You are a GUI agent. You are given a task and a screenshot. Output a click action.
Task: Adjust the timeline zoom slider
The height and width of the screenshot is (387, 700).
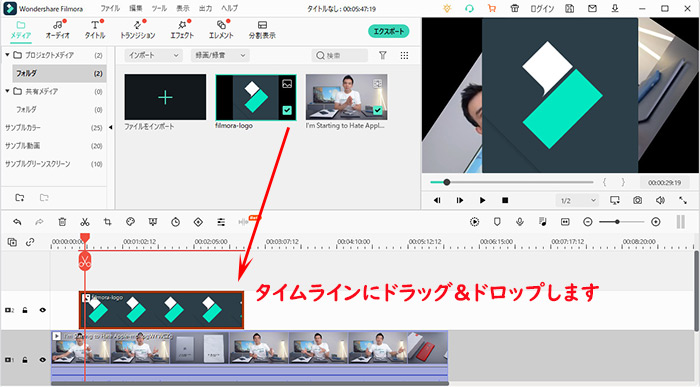pos(621,222)
